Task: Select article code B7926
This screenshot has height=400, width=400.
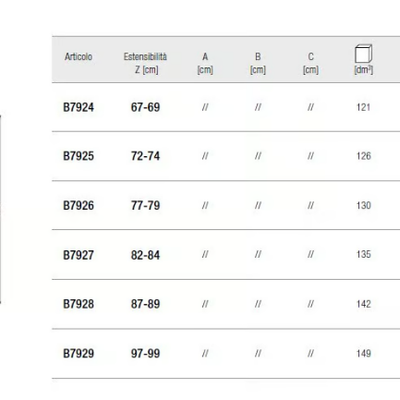Action: [x=79, y=205]
